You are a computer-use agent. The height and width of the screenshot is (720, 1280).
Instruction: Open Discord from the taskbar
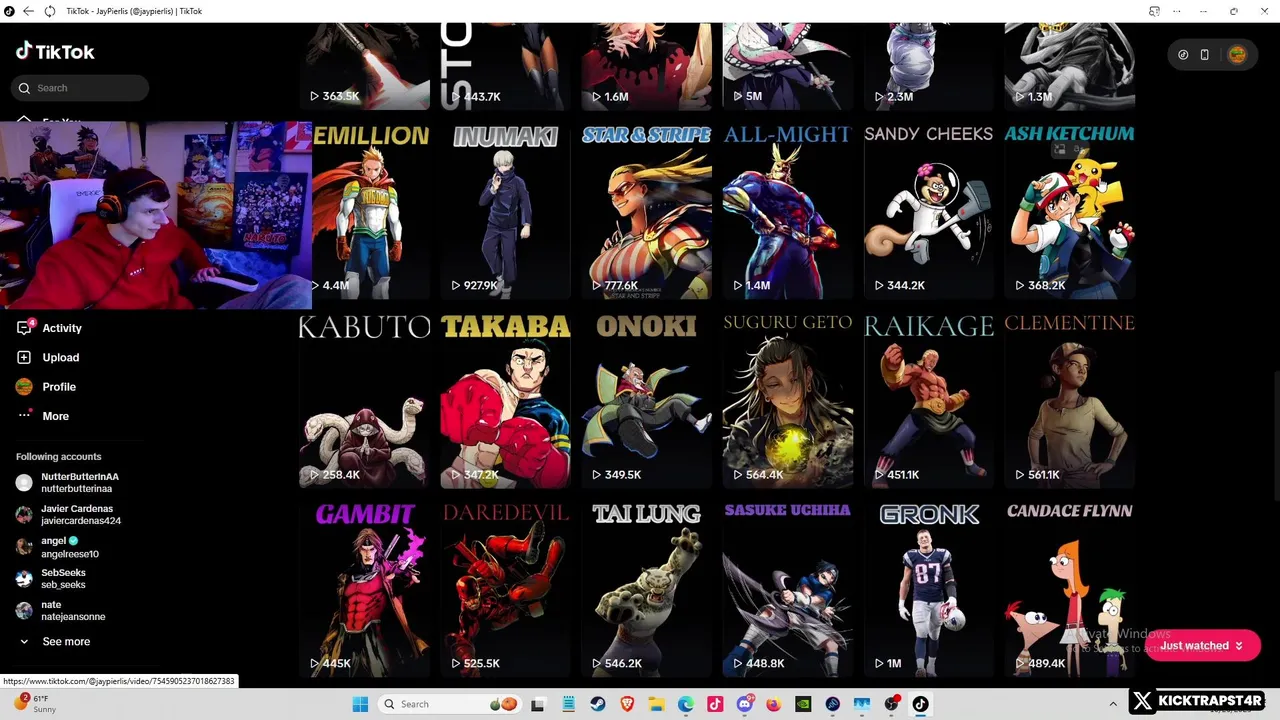pyautogui.click(x=745, y=704)
